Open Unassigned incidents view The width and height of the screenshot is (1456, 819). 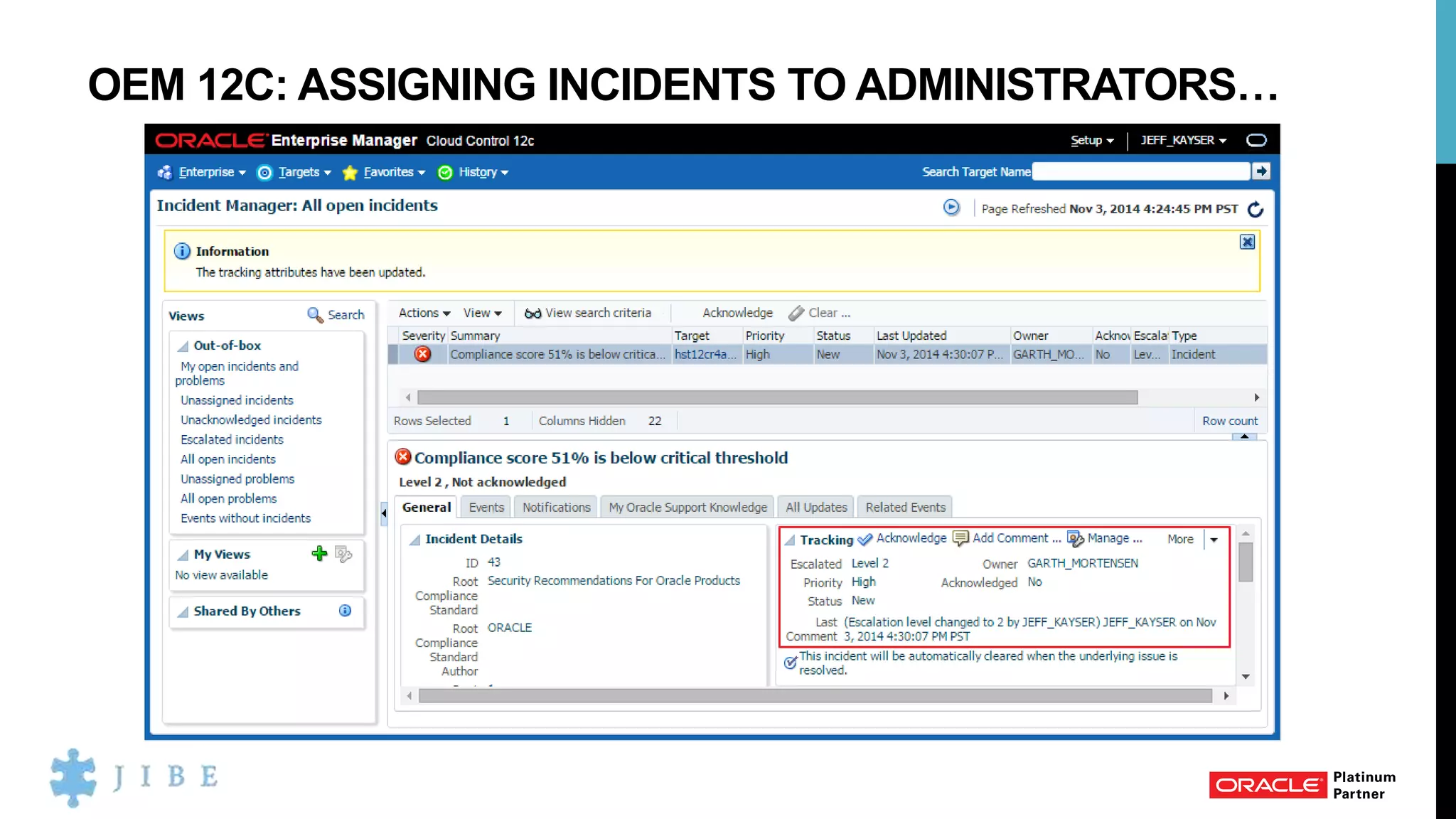coord(237,400)
